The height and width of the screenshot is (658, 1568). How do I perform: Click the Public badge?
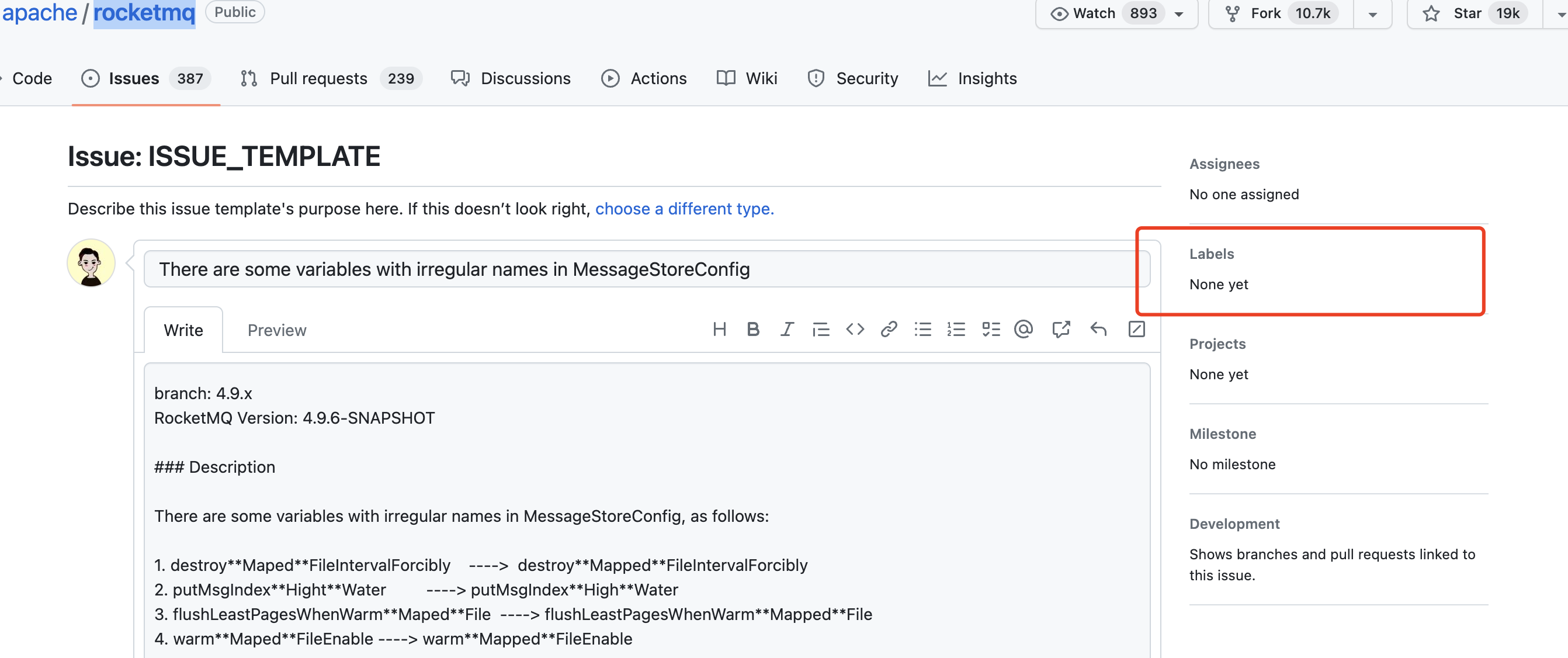coord(235,12)
